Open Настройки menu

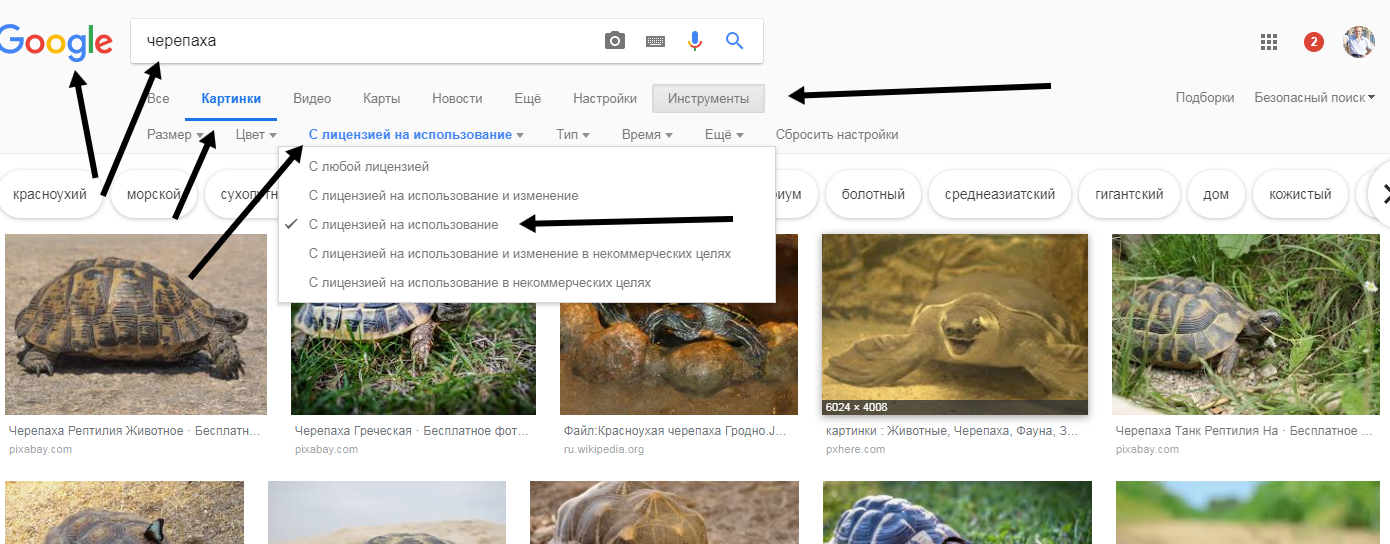(605, 98)
